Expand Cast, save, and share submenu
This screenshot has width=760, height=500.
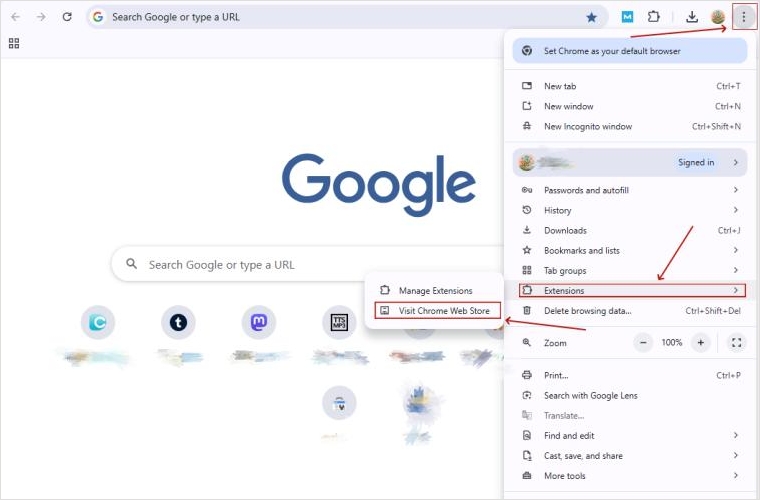click(630, 455)
